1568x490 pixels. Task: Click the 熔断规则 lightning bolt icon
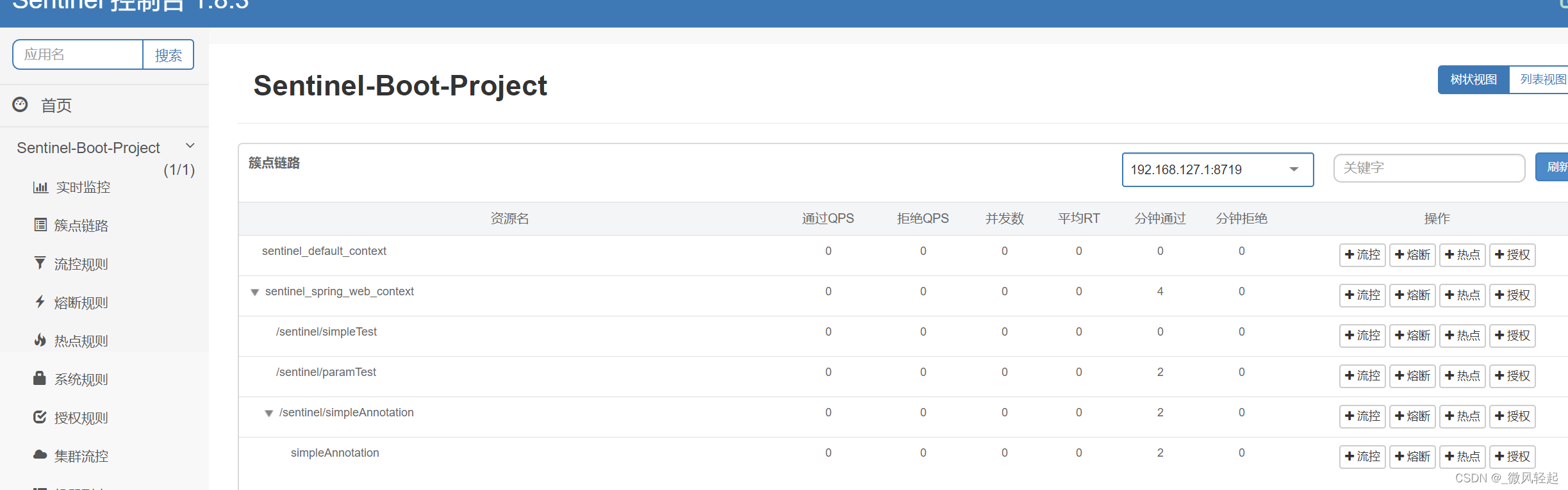[x=40, y=302]
